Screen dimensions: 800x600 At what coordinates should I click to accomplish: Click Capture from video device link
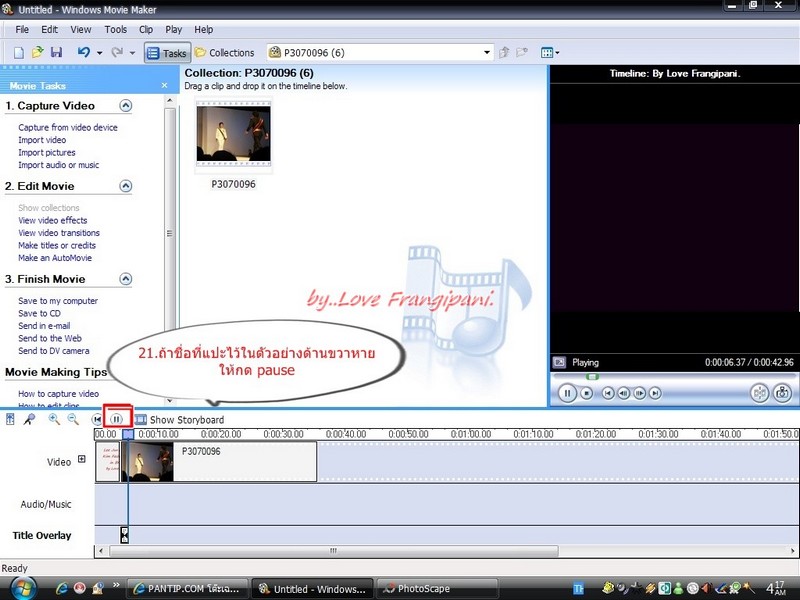click(x=68, y=128)
